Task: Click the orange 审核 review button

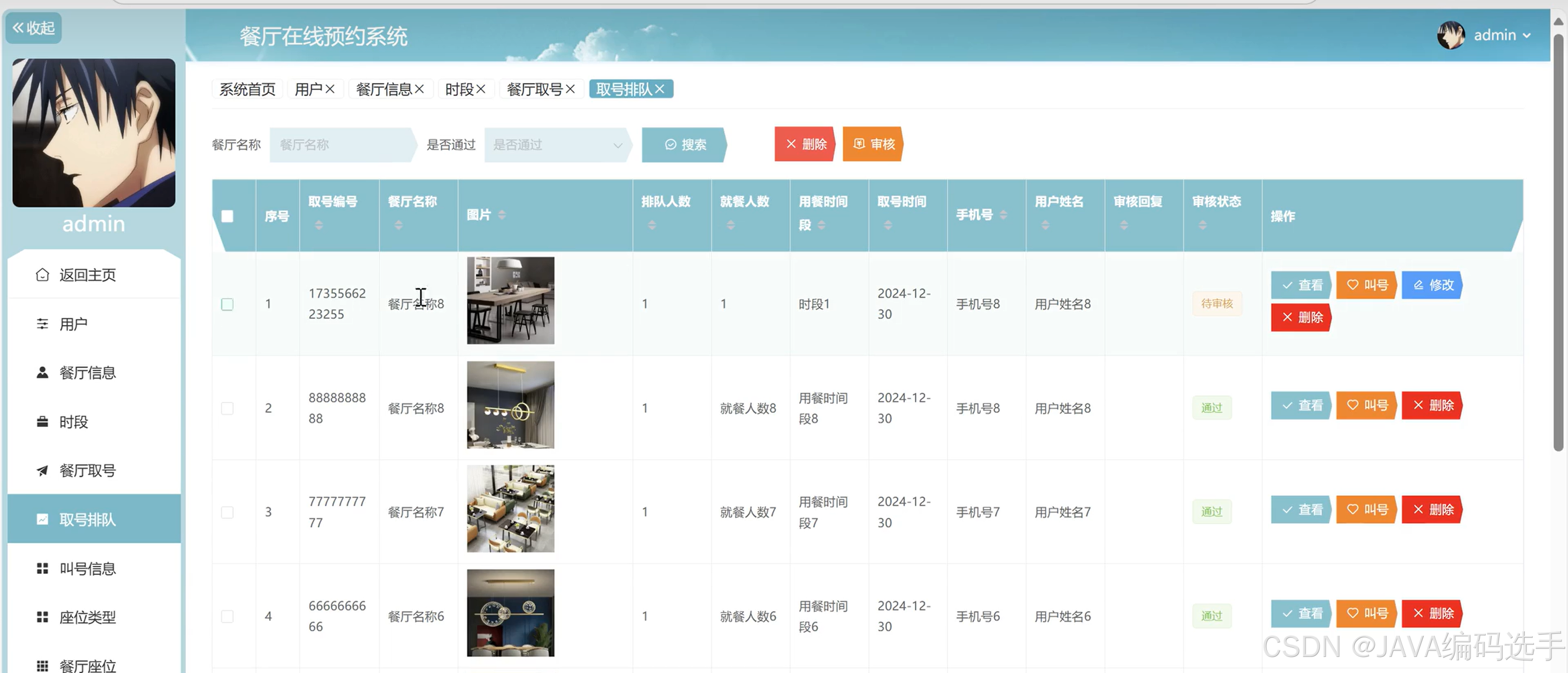Action: (x=874, y=144)
